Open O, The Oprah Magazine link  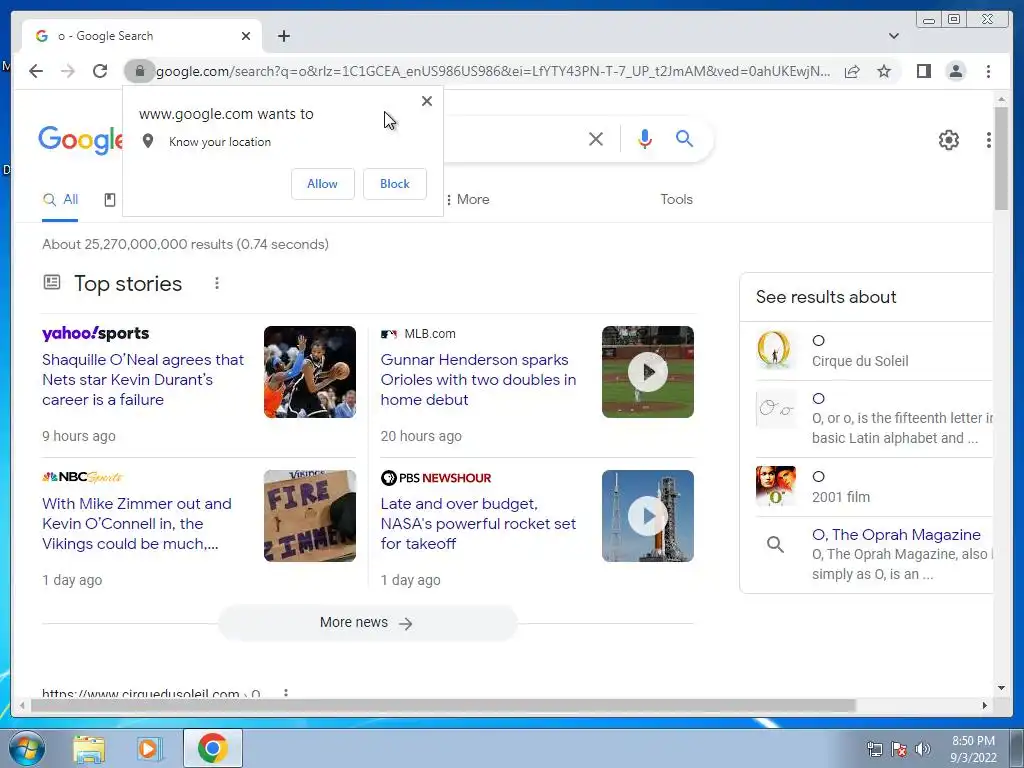tap(896, 535)
